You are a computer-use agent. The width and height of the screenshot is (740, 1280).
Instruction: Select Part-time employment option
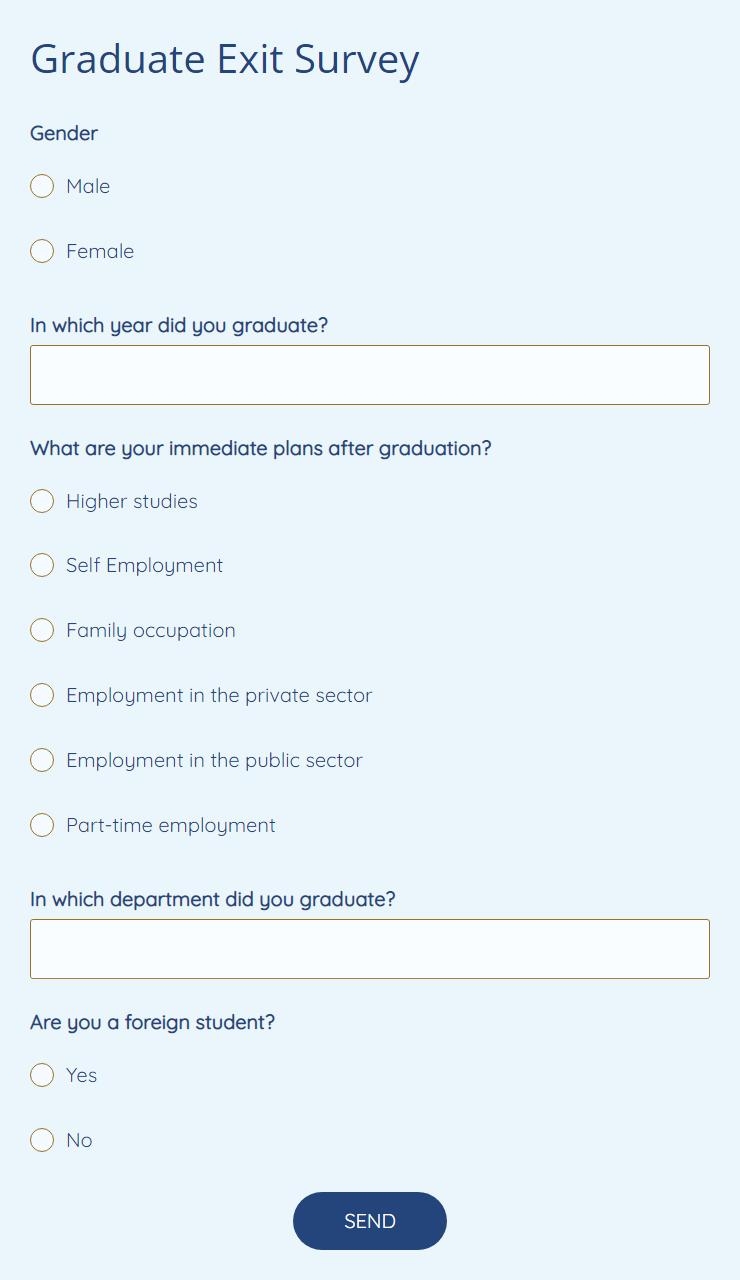pos(42,825)
